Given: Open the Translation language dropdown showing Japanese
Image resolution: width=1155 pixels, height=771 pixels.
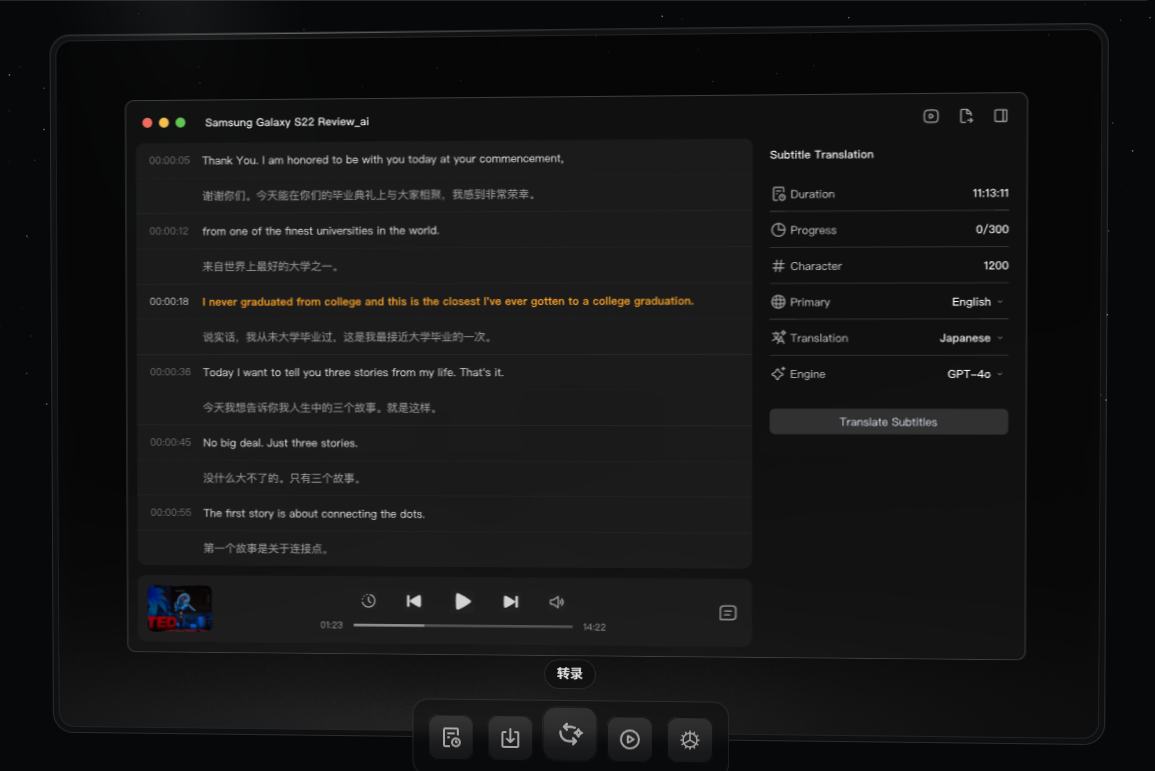Looking at the screenshot, I should [x=971, y=338].
